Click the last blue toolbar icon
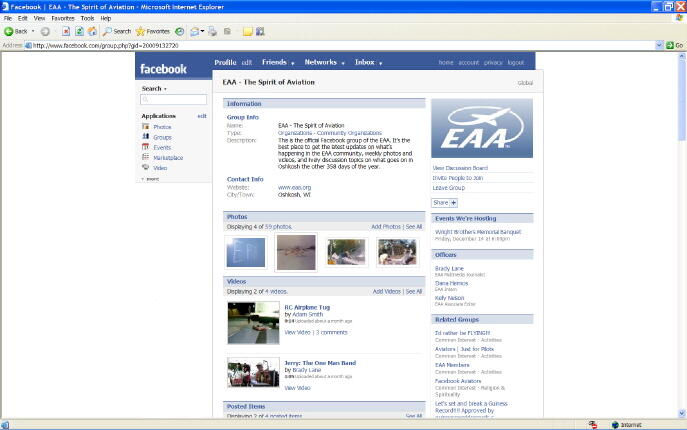 tap(260, 32)
